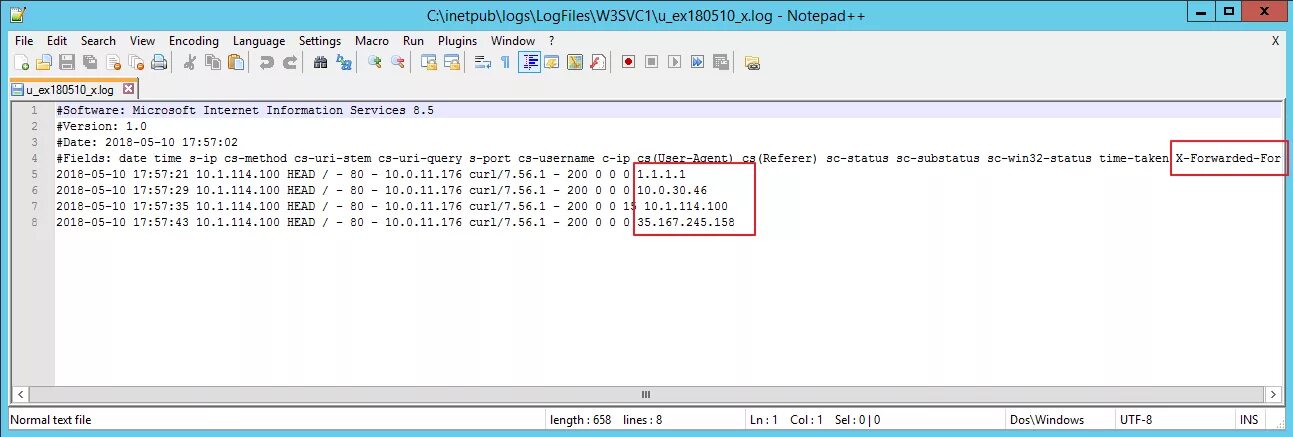Viewport: 1293px width, 437px height.
Task: Open the File menu
Action: click(25, 41)
